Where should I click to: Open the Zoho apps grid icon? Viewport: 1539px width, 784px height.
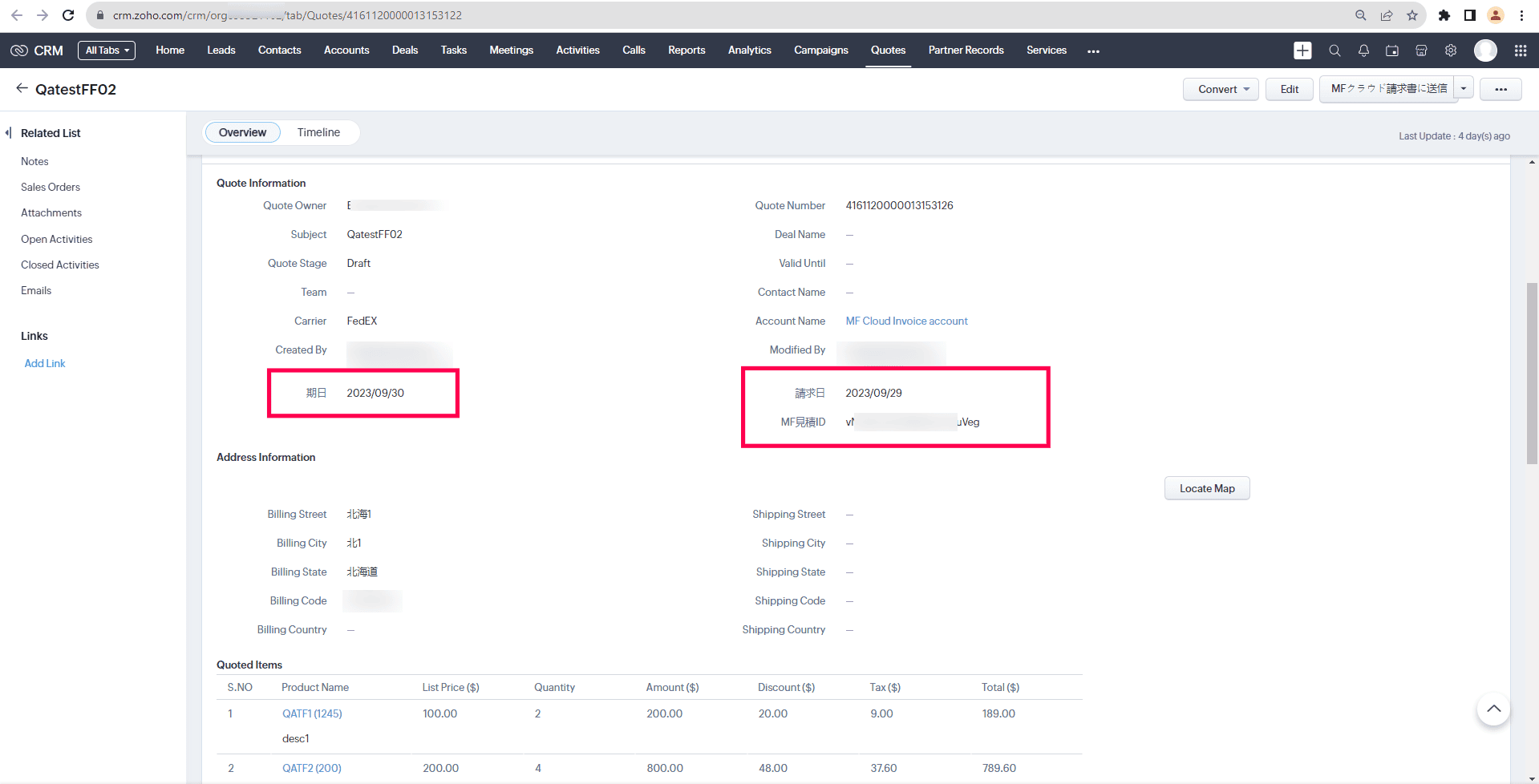1521,51
